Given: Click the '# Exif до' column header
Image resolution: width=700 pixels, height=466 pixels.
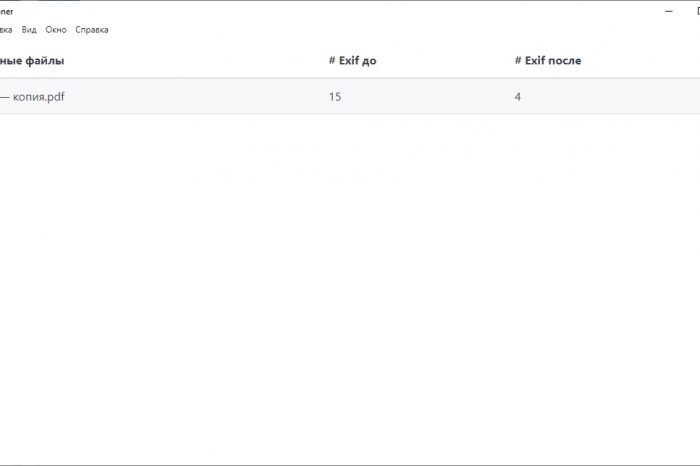Looking at the screenshot, I should click(352, 61).
